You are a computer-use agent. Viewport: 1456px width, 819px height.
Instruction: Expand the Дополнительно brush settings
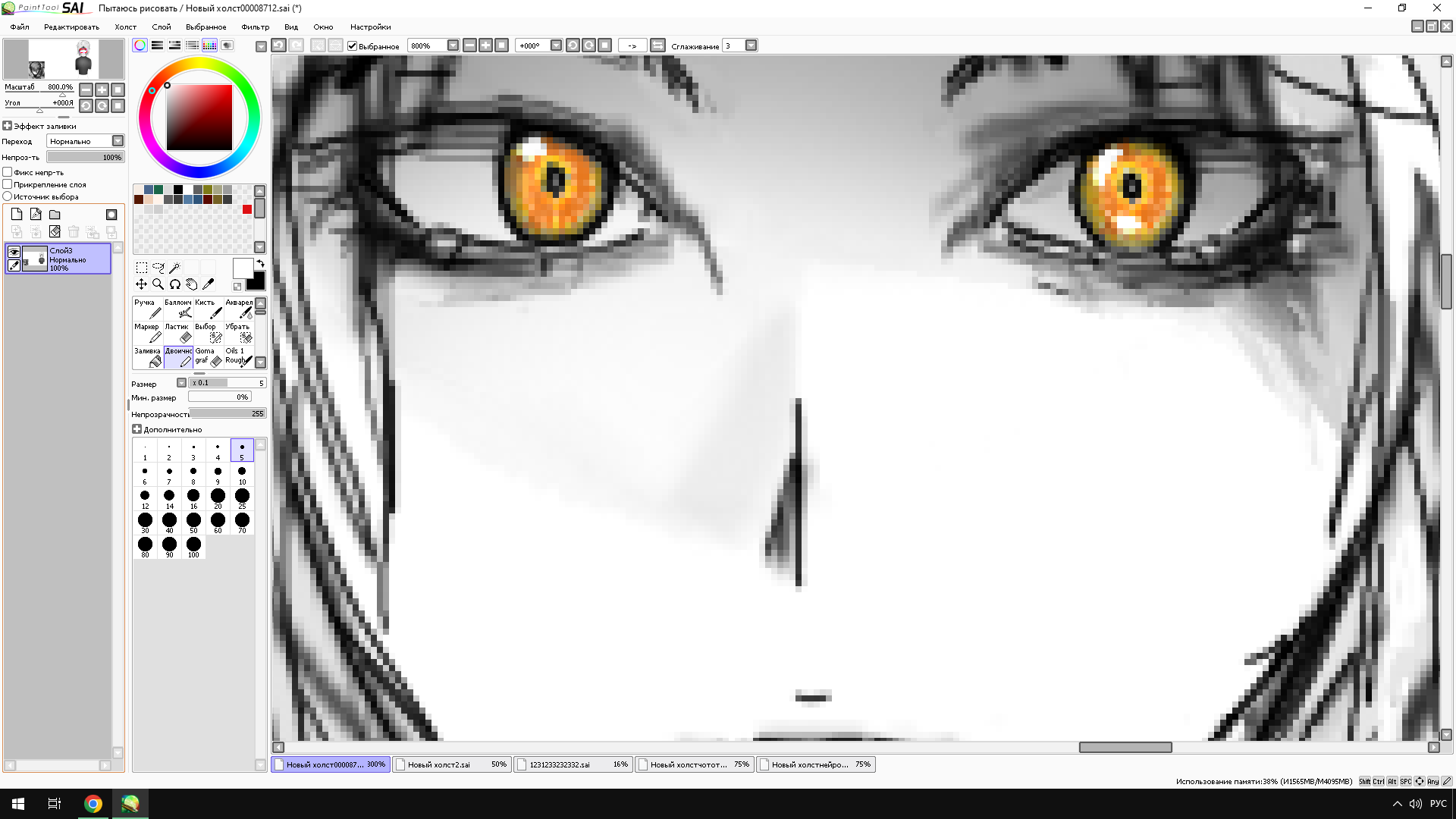coord(137,429)
